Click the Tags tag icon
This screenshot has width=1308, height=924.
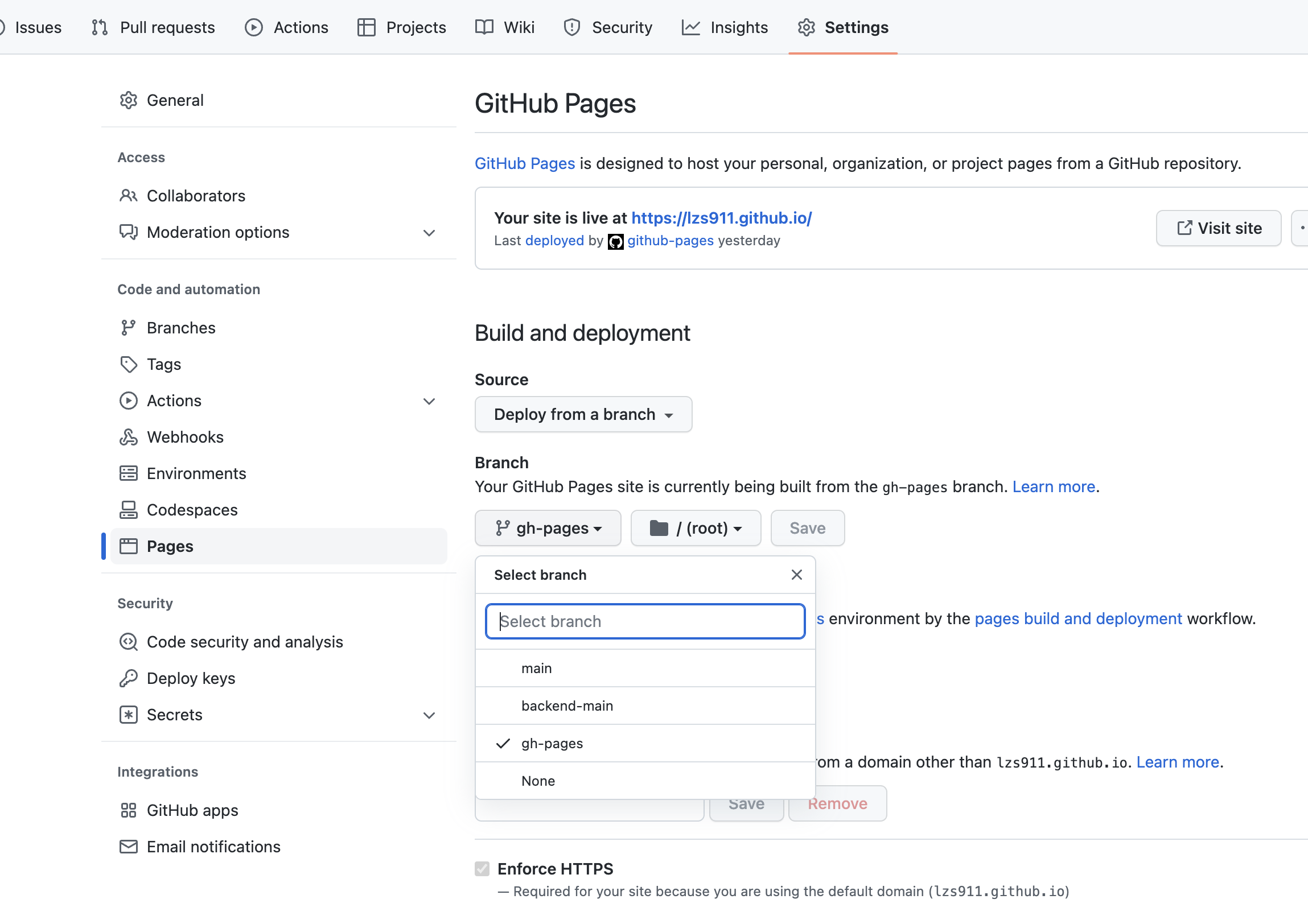pyautogui.click(x=129, y=364)
